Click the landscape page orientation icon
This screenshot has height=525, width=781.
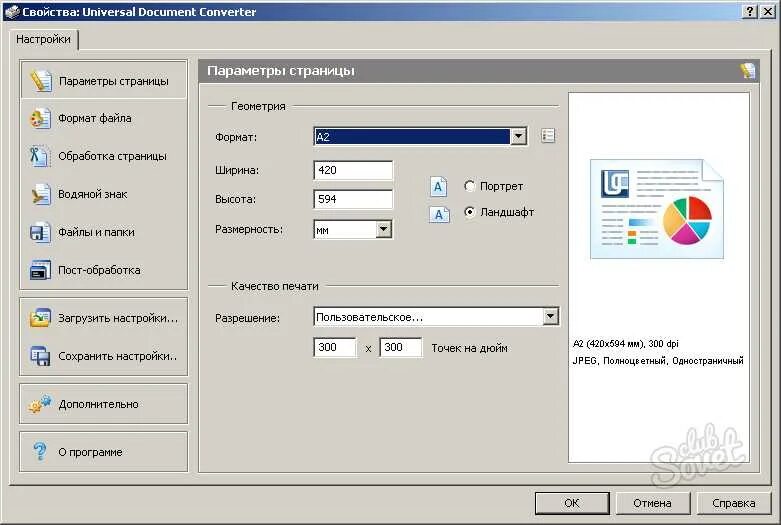[x=439, y=215]
